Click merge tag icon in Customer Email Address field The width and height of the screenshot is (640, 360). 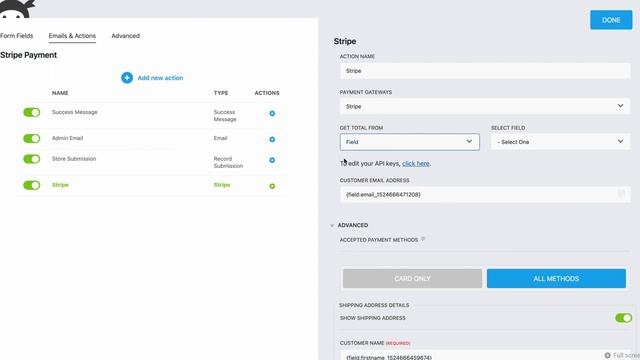click(x=621, y=194)
